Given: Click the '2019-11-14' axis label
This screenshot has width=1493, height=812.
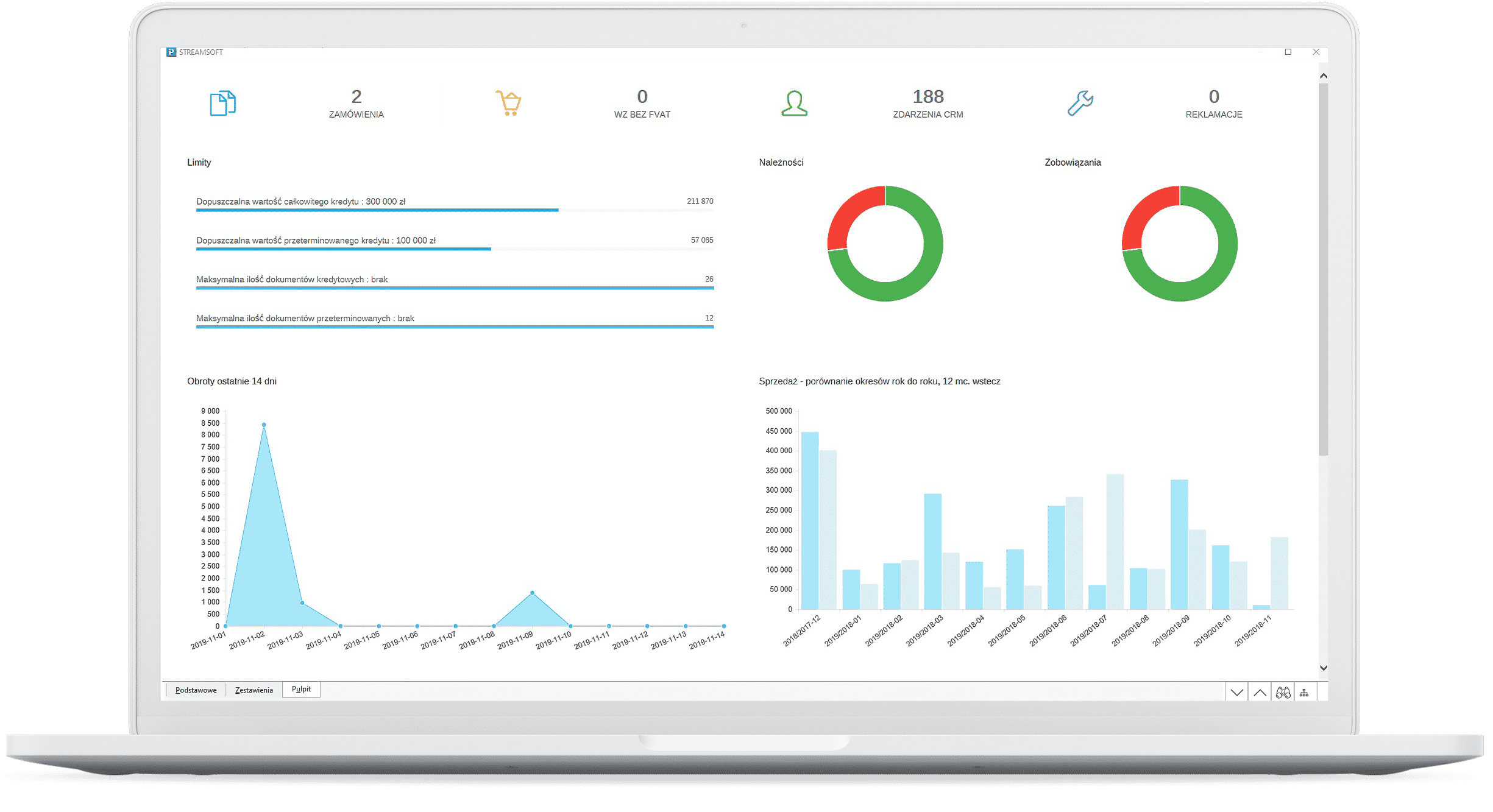Looking at the screenshot, I should (707, 640).
